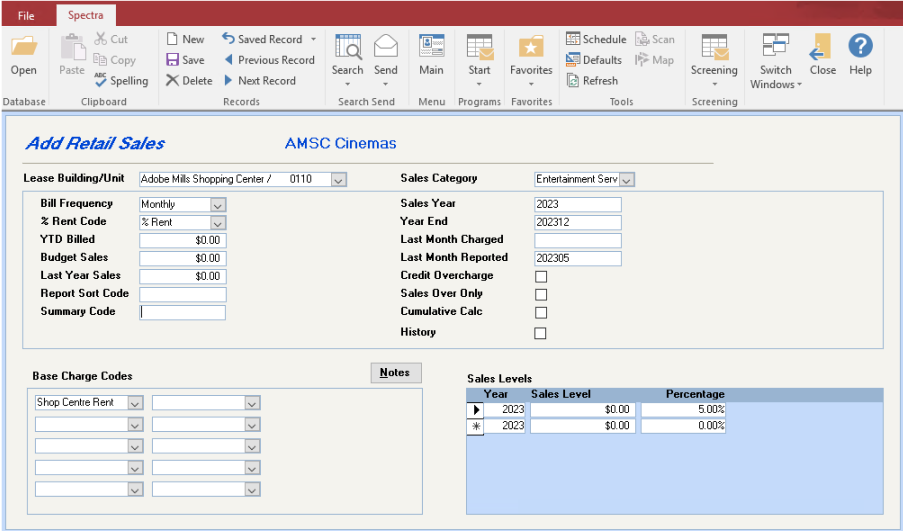This screenshot has width=903, height=532.
Task: Go to Next Record
Action: point(260,80)
